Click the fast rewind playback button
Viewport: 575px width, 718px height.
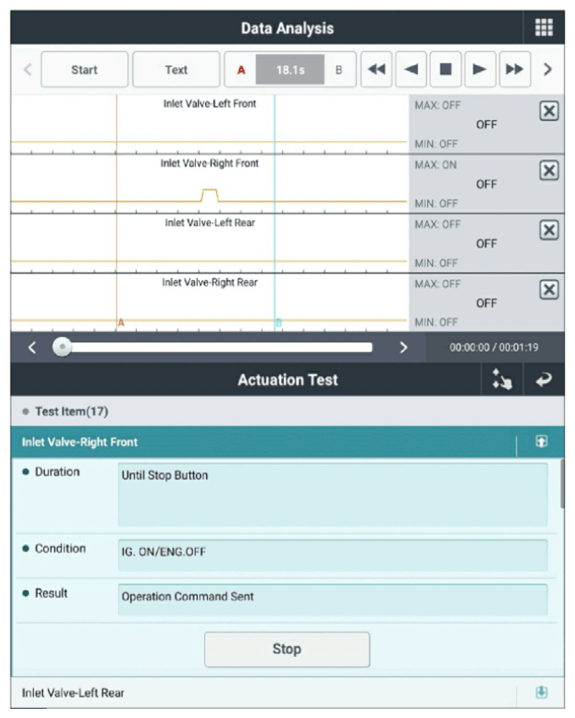tap(376, 70)
